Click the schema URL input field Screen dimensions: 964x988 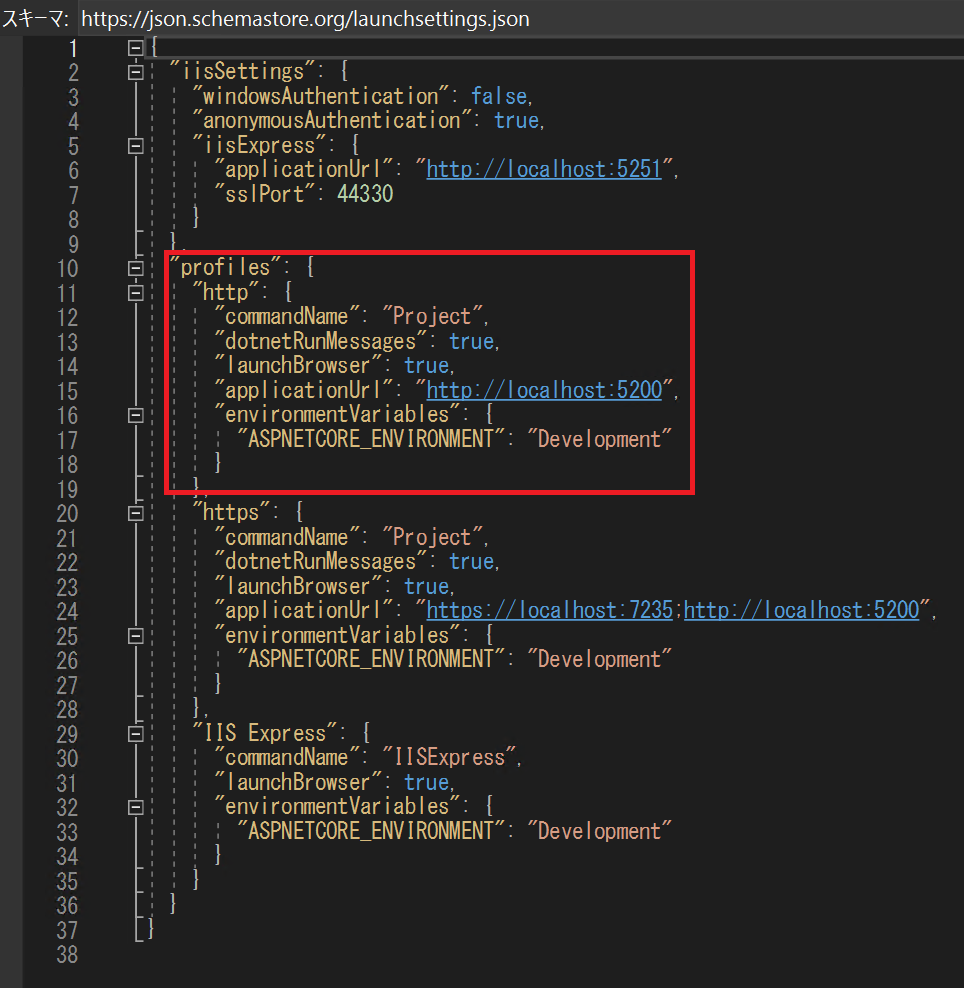(x=520, y=19)
